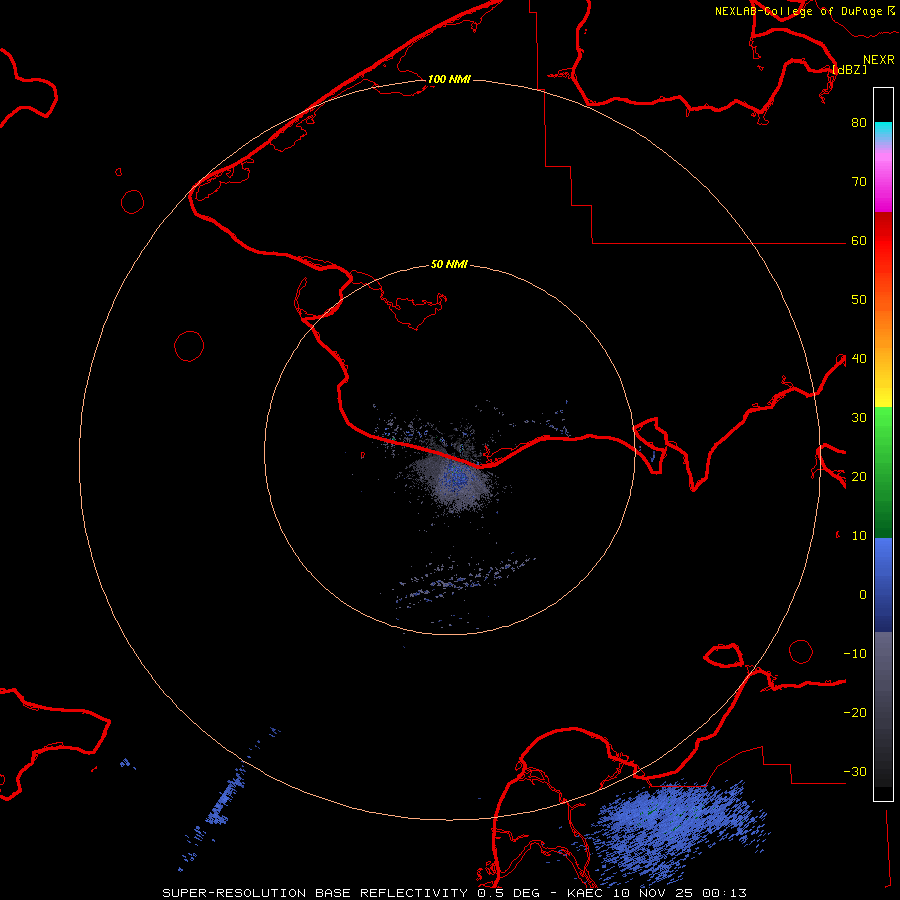Screen dimensions: 900x900
Task: Click the NEXR text near the legend
Action: click(x=878, y=60)
